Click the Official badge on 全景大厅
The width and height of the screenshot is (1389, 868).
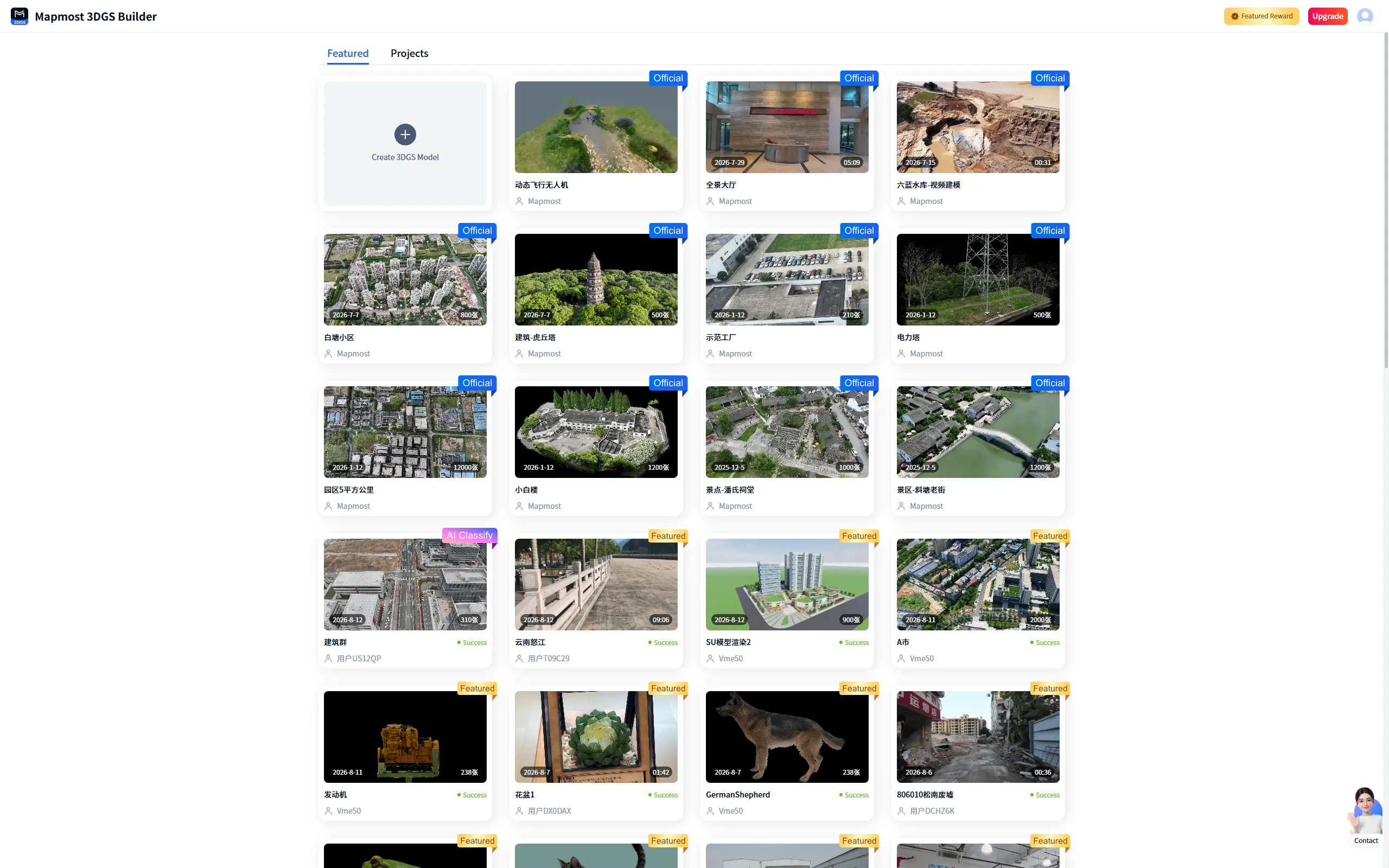tap(859, 78)
